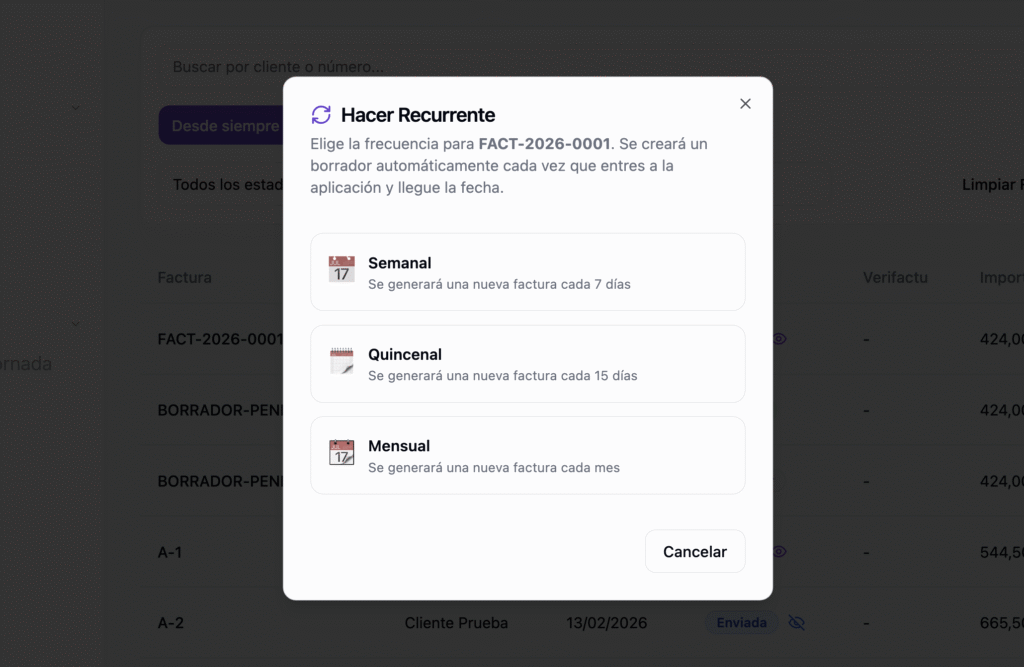Click date 13/02/2026 in A-2 row
Screen dimensions: 1024x667
[606, 623]
